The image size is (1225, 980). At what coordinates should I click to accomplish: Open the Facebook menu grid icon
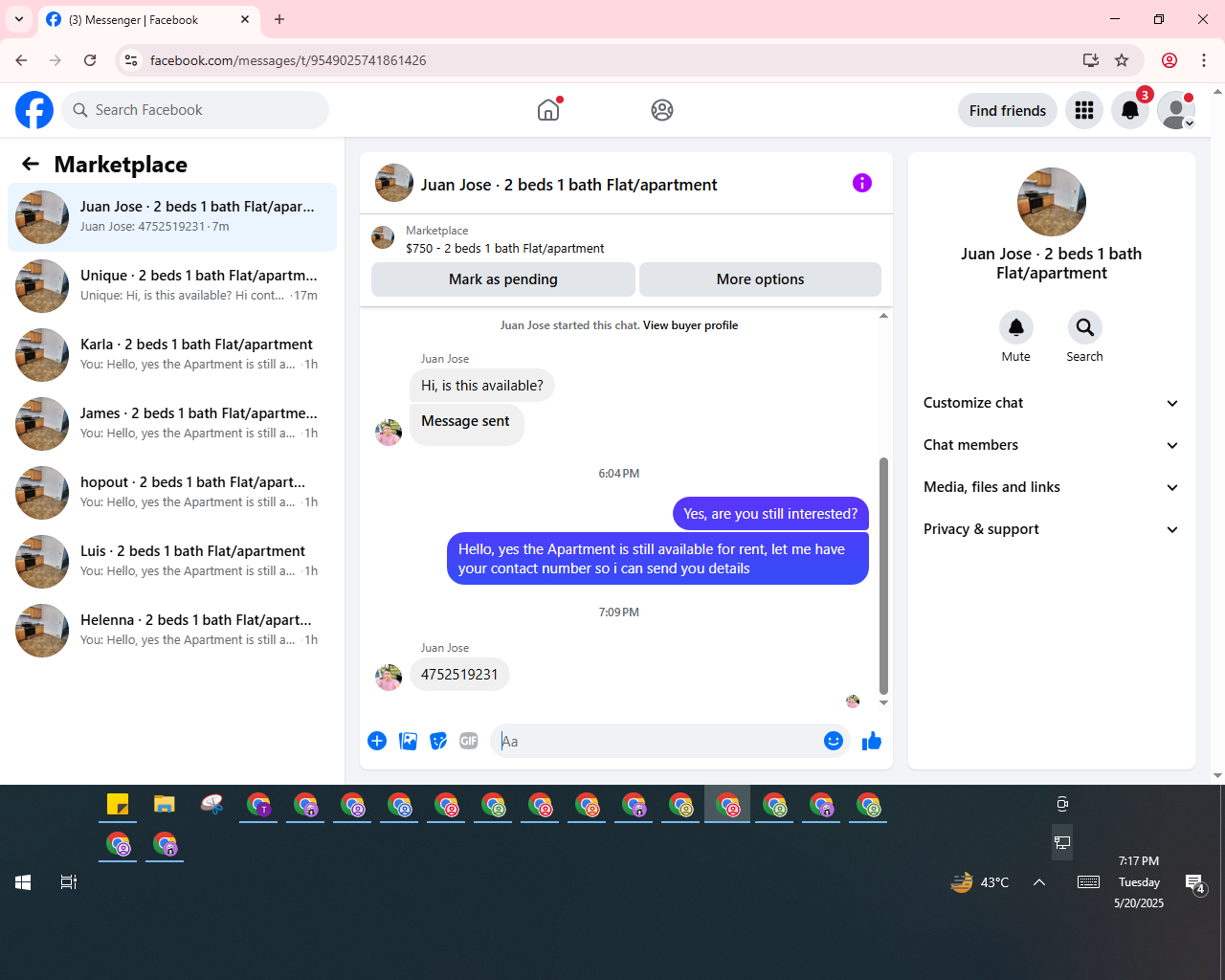(x=1084, y=110)
